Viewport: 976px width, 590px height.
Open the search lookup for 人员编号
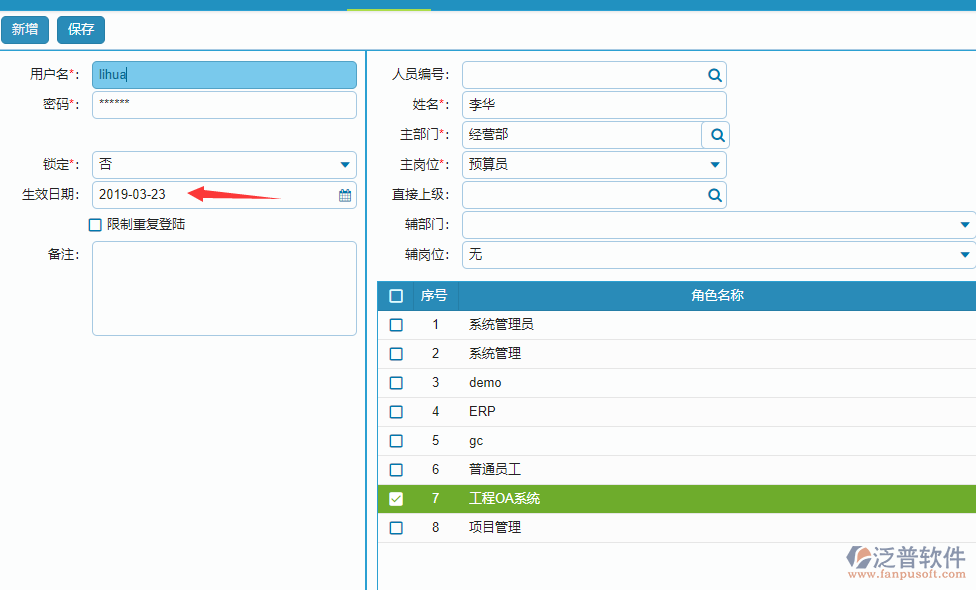pos(714,74)
